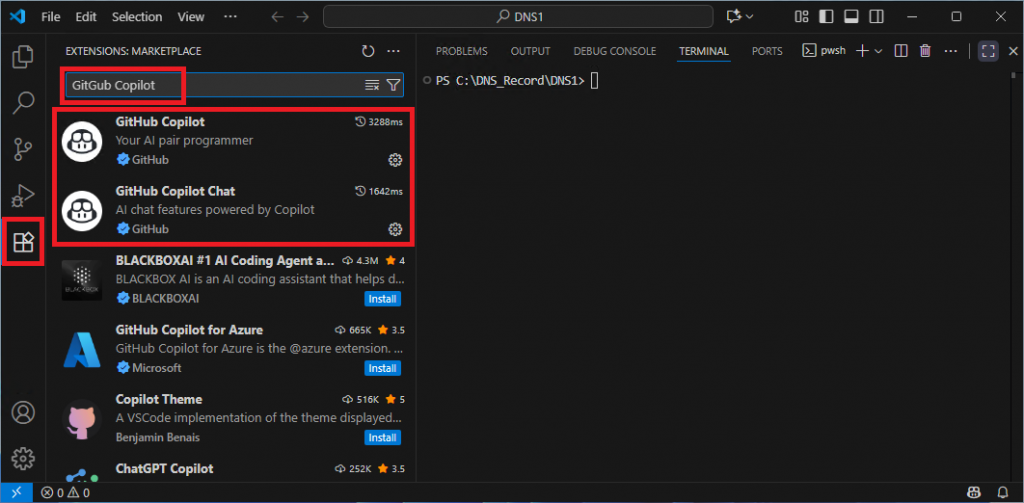Screen dimensions: 1024x503
Task: Open errors and warnings status item
Action: (x=65, y=493)
